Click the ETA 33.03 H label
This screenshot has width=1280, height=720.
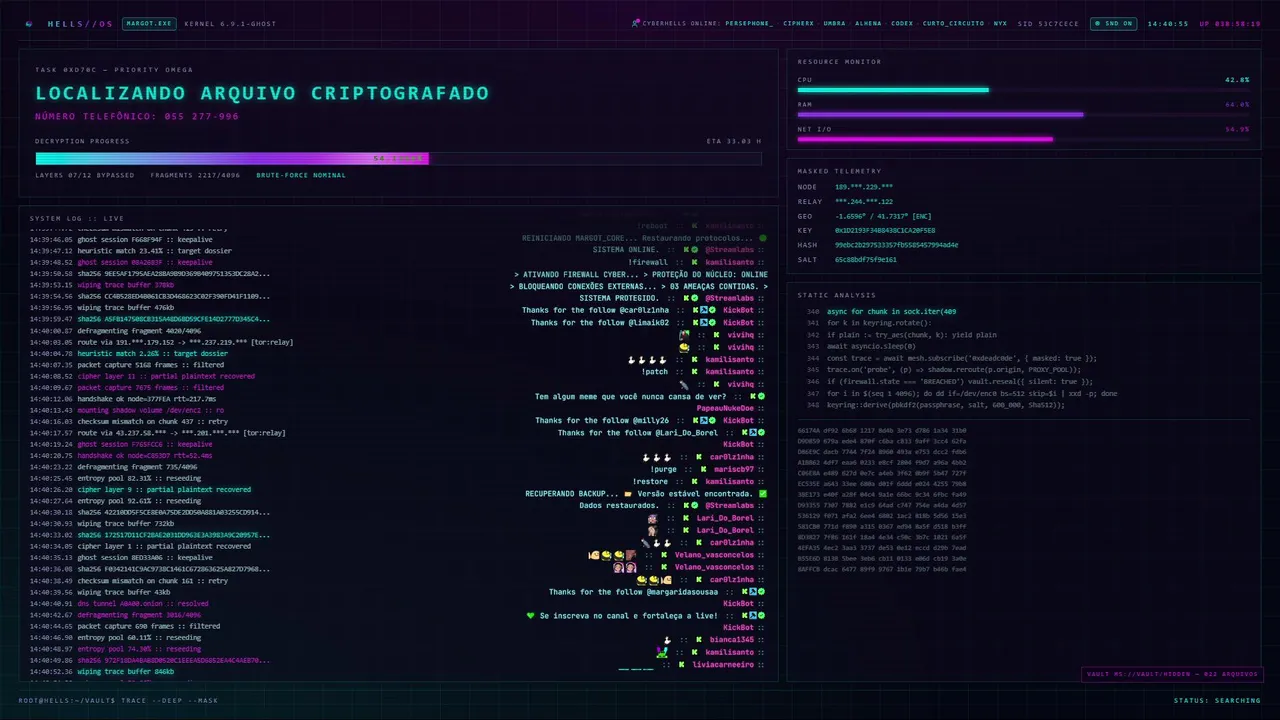pos(734,141)
